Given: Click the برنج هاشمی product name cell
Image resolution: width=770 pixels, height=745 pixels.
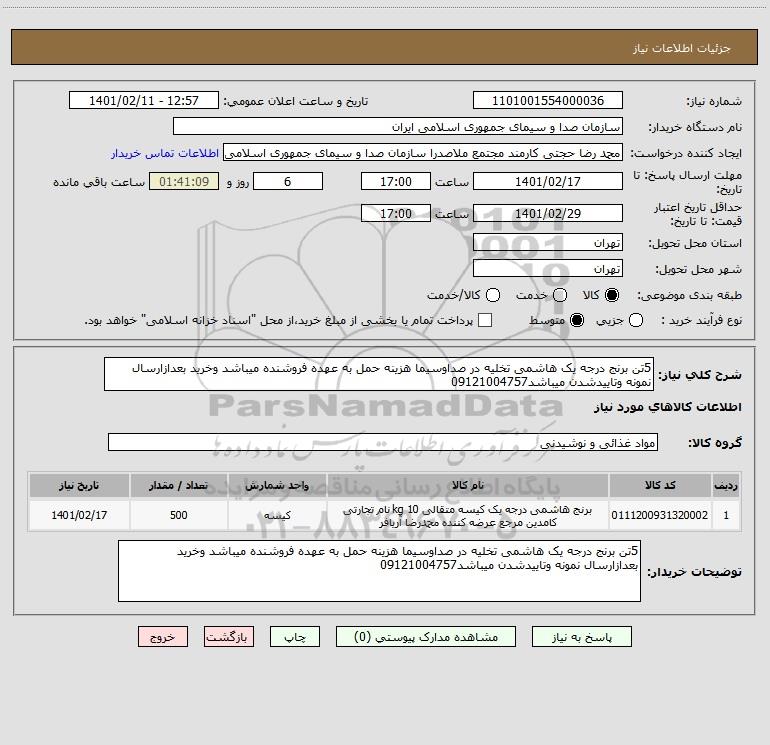Looking at the screenshot, I should pos(468,515).
